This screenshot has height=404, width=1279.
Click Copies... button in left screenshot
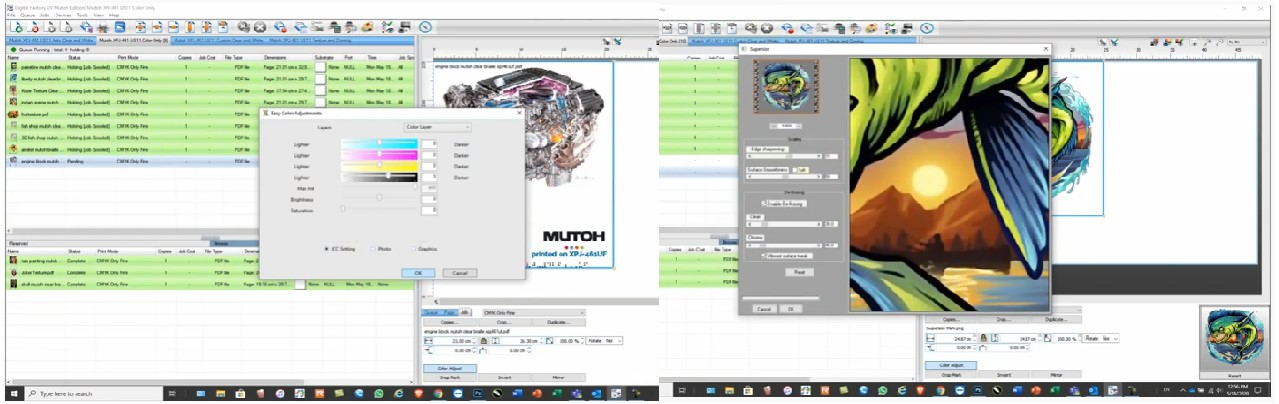(448, 321)
